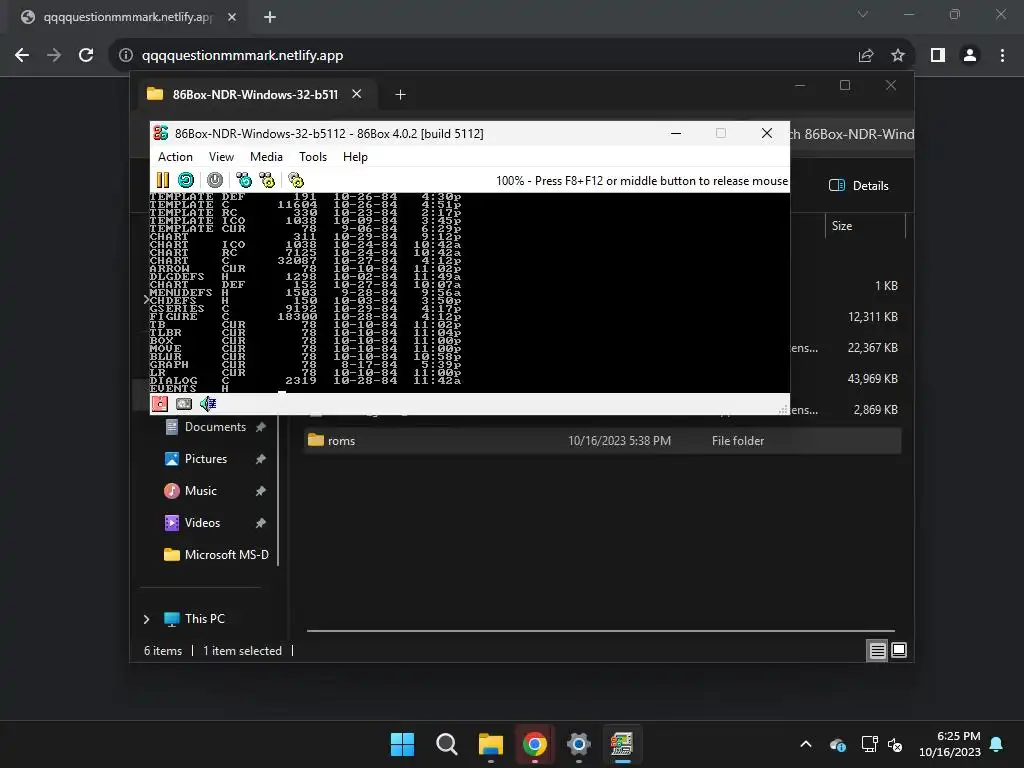Toggle the Details pane in File Explorer
Image resolution: width=1024 pixels, height=768 pixels.
(x=859, y=185)
